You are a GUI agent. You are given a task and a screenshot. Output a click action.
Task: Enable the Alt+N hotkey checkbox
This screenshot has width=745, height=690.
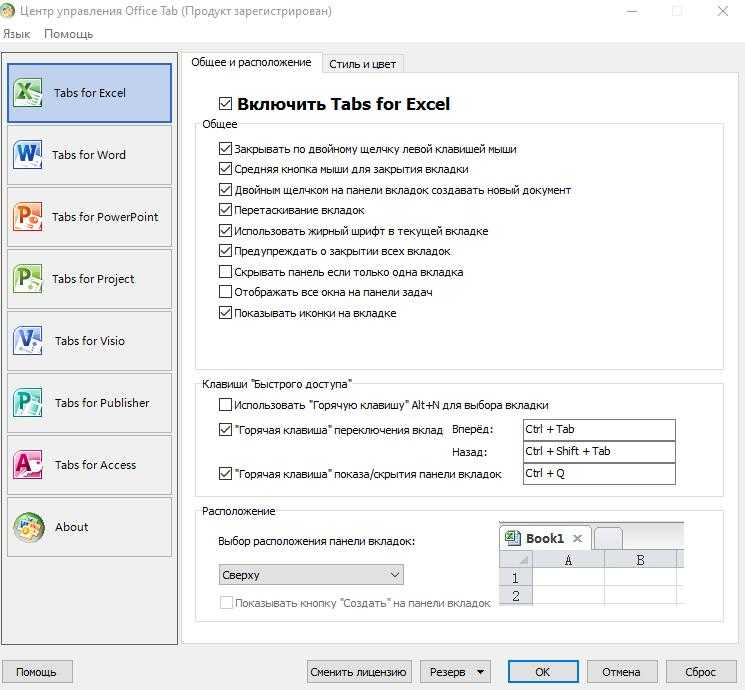coord(225,404)
